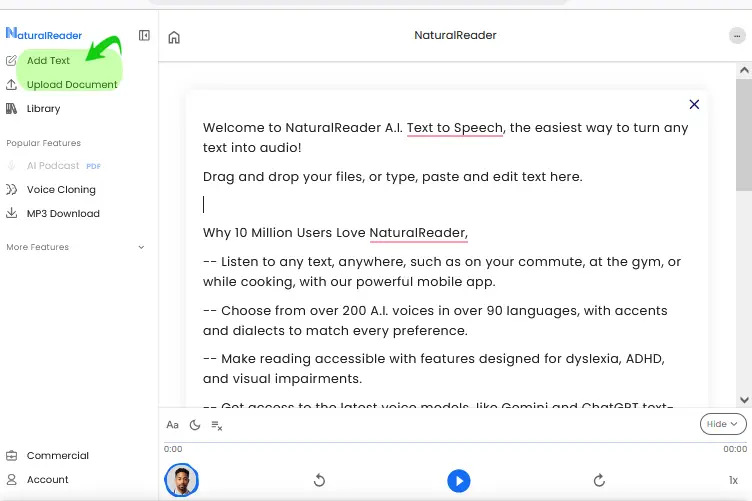
Task: Open voice selection via avatar thumbnail
Action: [182, 480]
